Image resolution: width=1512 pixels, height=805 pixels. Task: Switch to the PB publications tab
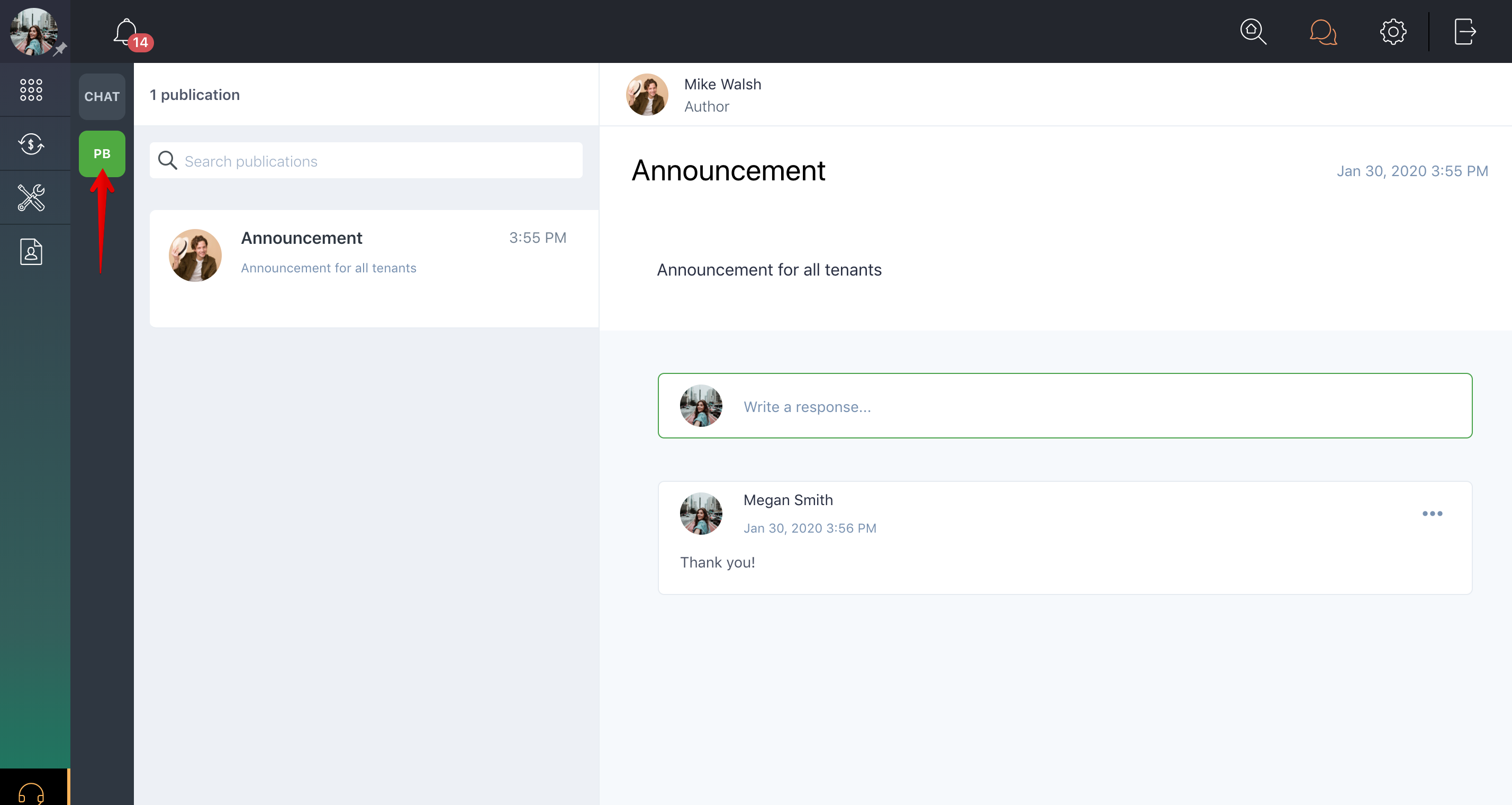point(102,154)
